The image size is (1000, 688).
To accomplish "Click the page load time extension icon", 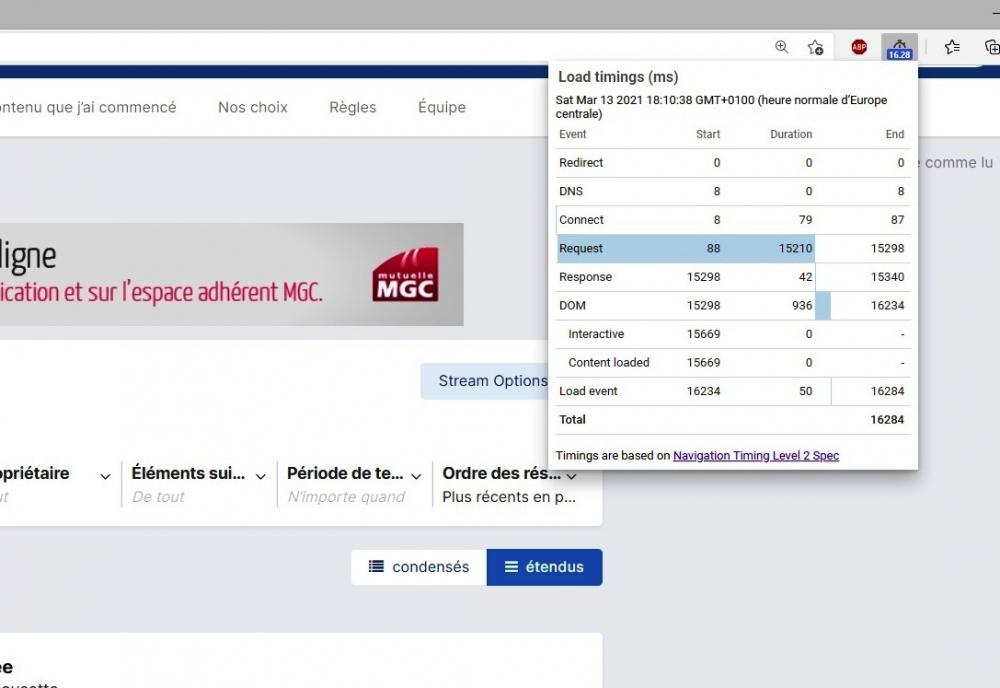I will point(899,47).
